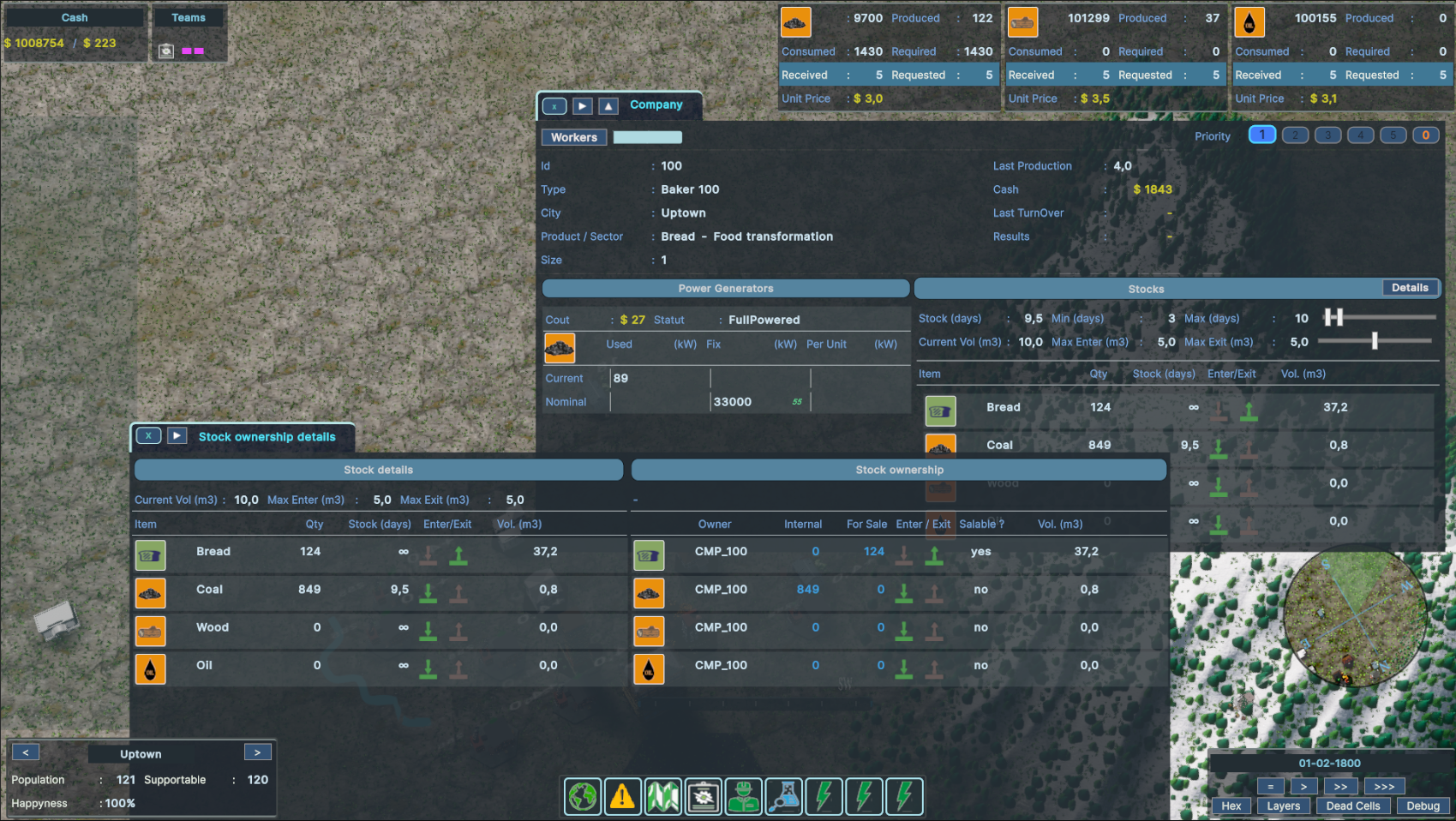Image resolution: width=1456 pixels, height=821 pixels.
Task: Click the 01-02-1800 date display
Action: [1329, 763]
